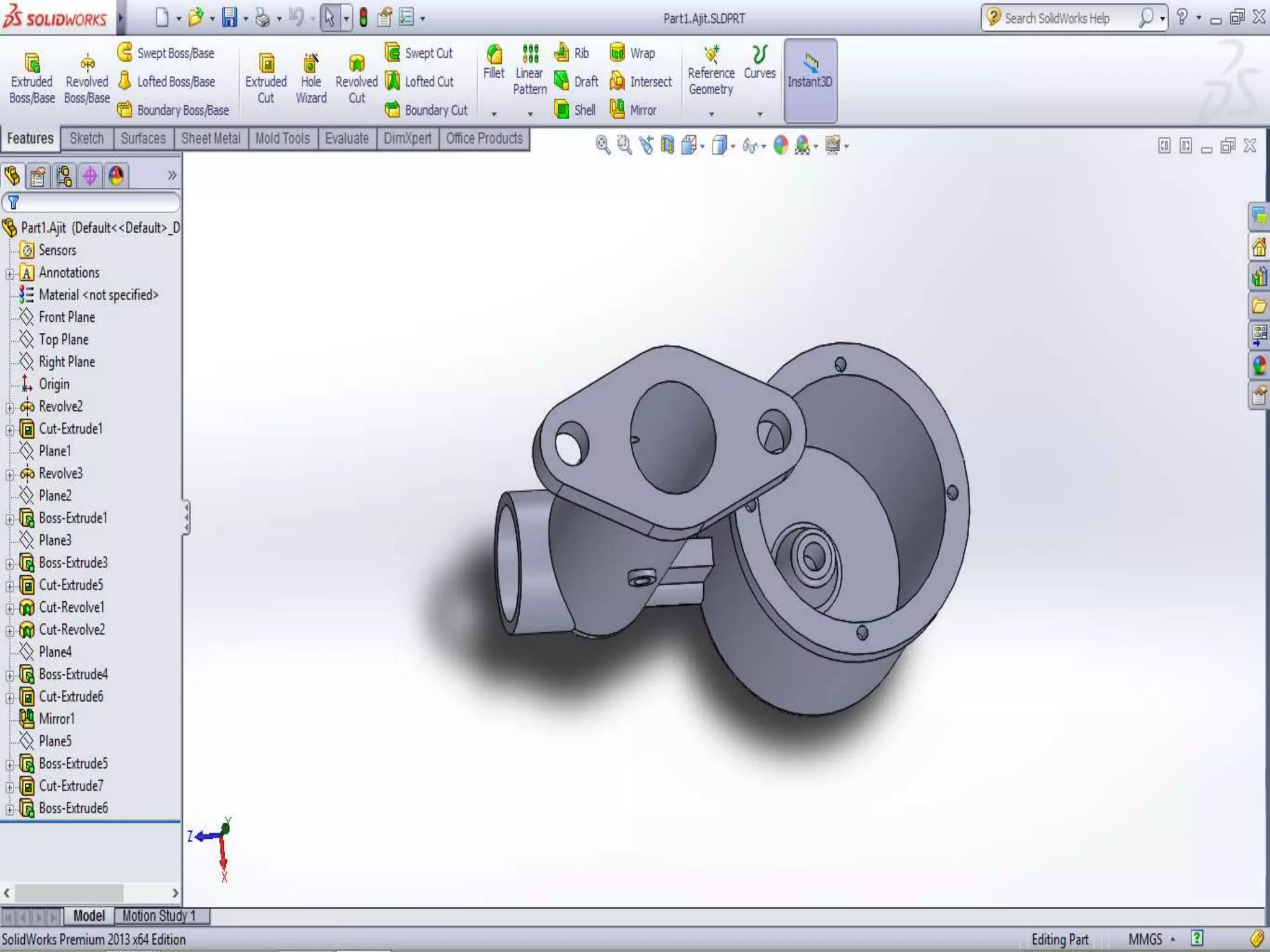Click the Mirror tool
This screenshot has width=1270, height=952.
point(633,110)
